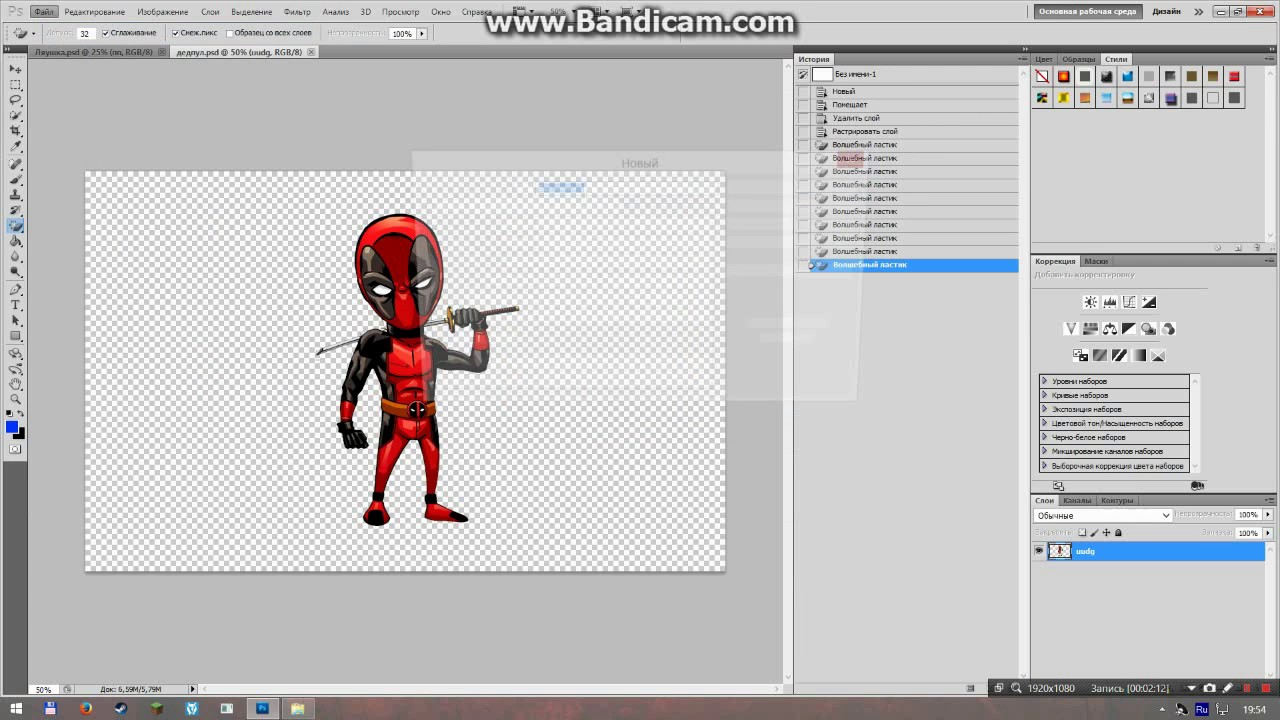Add a Vibrance adjustment

point(1071,328)
